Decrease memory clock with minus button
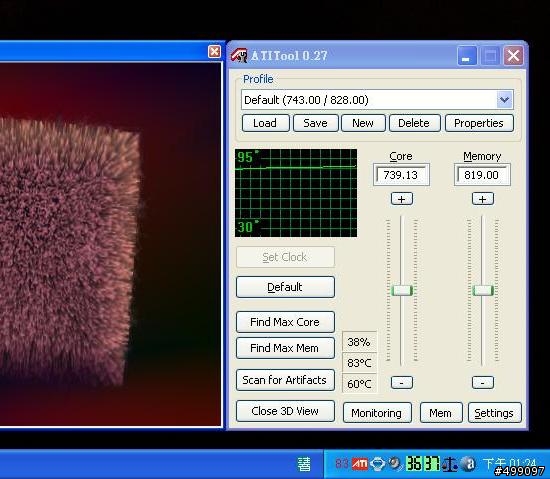This screenshot has width=550, height=479. pos(483,382)
